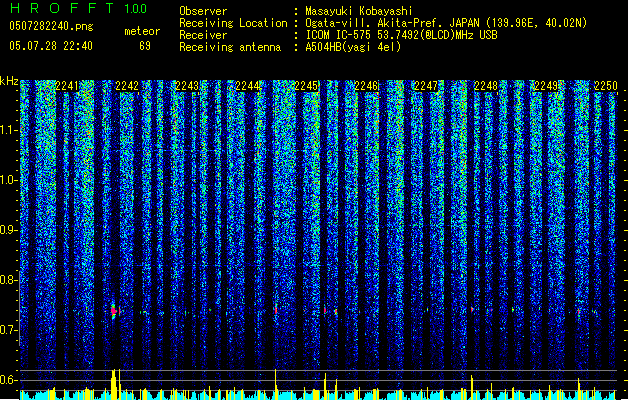Click the Receiving antenna label
The width and height of the screenshot is (629, 400).
click(230, 47)
